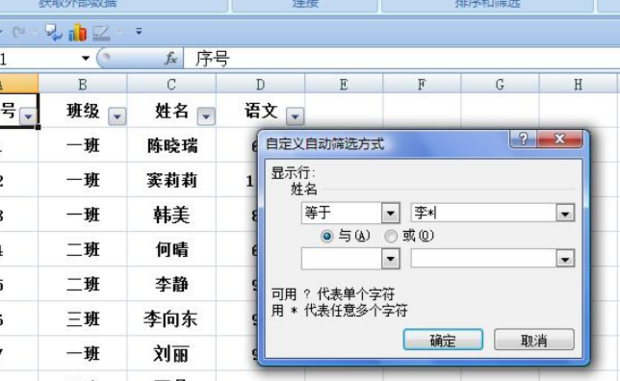Click the 一班 cell in 陈晓瑞 row

point(83,145)
